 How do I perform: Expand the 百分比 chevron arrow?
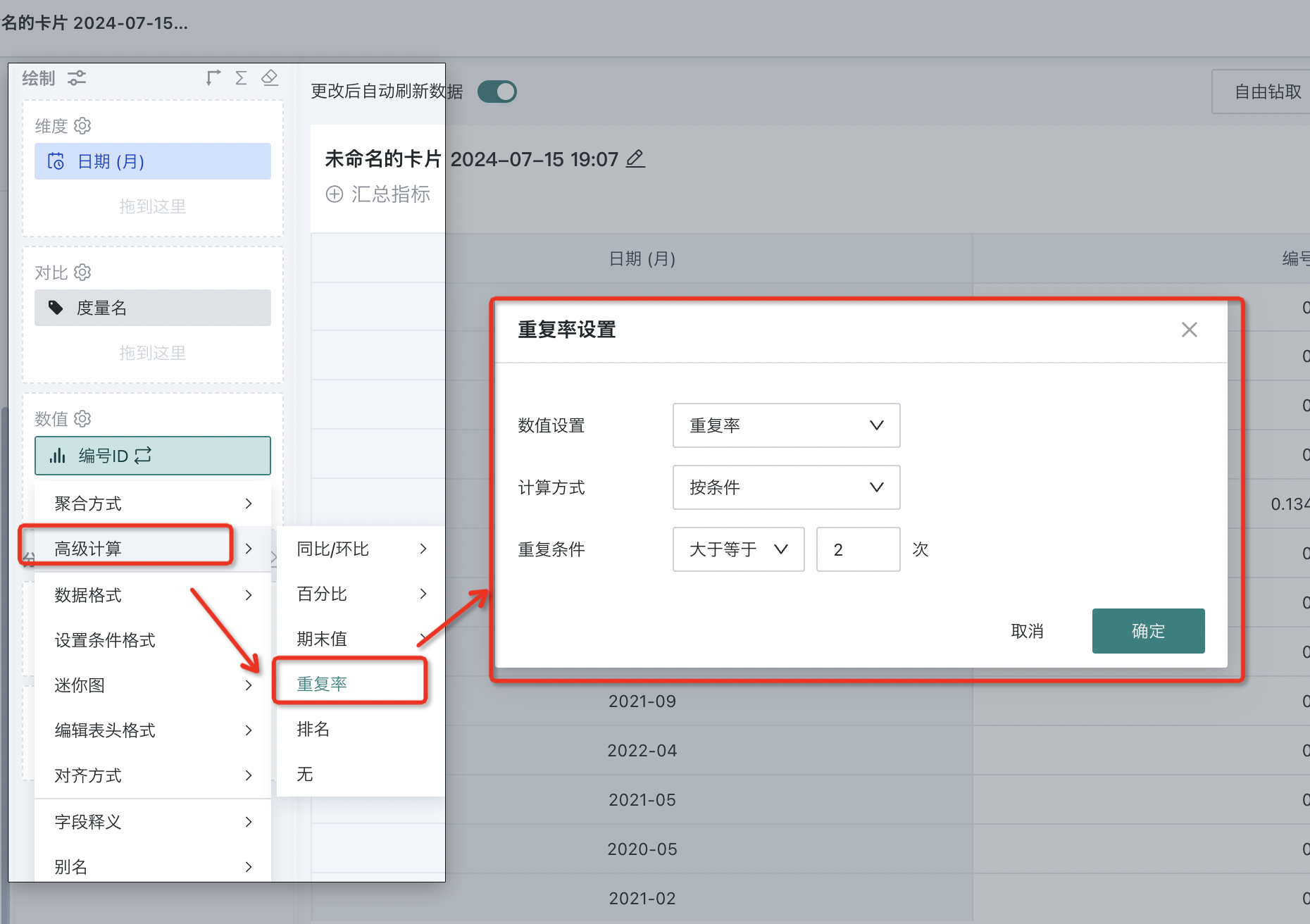click(x=423, y=594)
